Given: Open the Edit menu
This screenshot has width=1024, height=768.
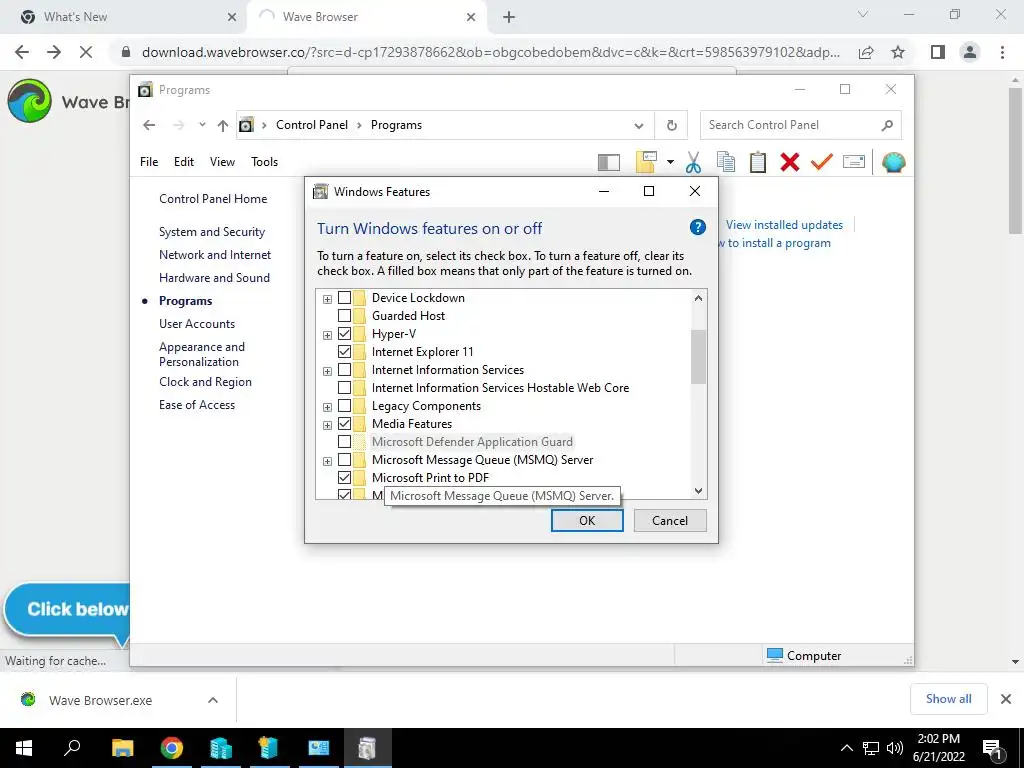Looking at the screenshot, I should pyautogui.click(x=184, y=162).
